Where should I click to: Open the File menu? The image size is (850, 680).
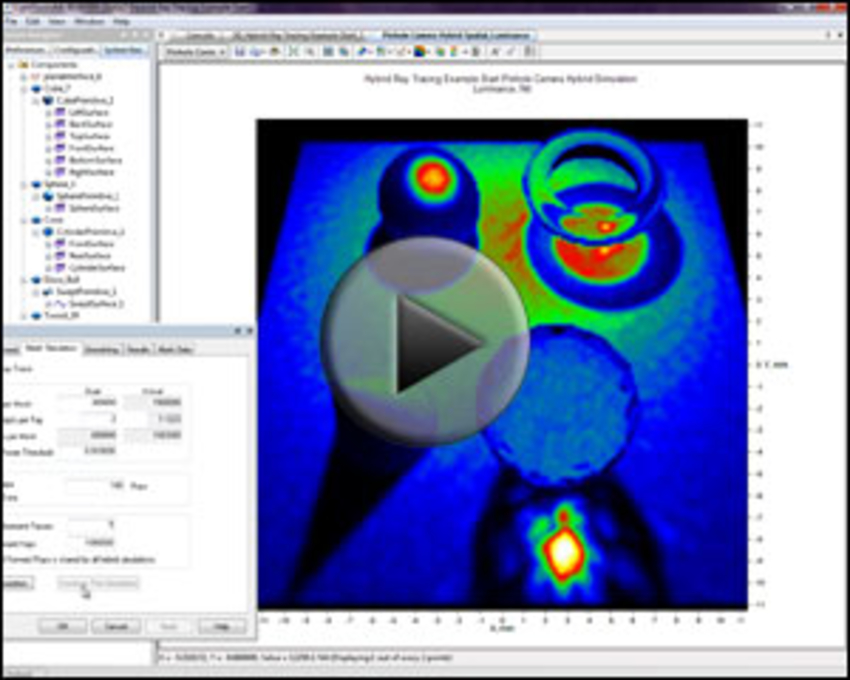[10, 20]
